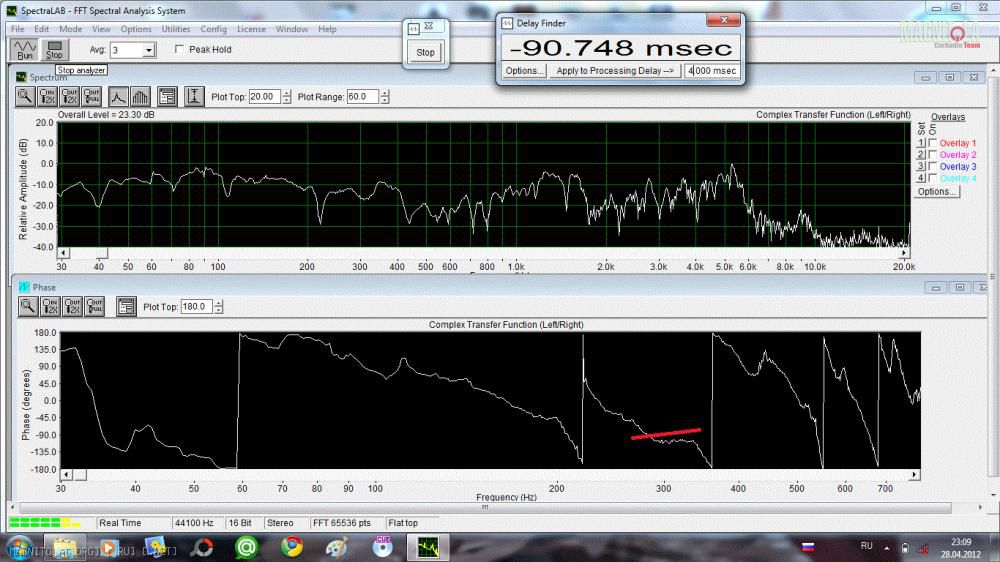
Task: Decrease Plot Range with down arrow
Action: [x=386, y=100]
